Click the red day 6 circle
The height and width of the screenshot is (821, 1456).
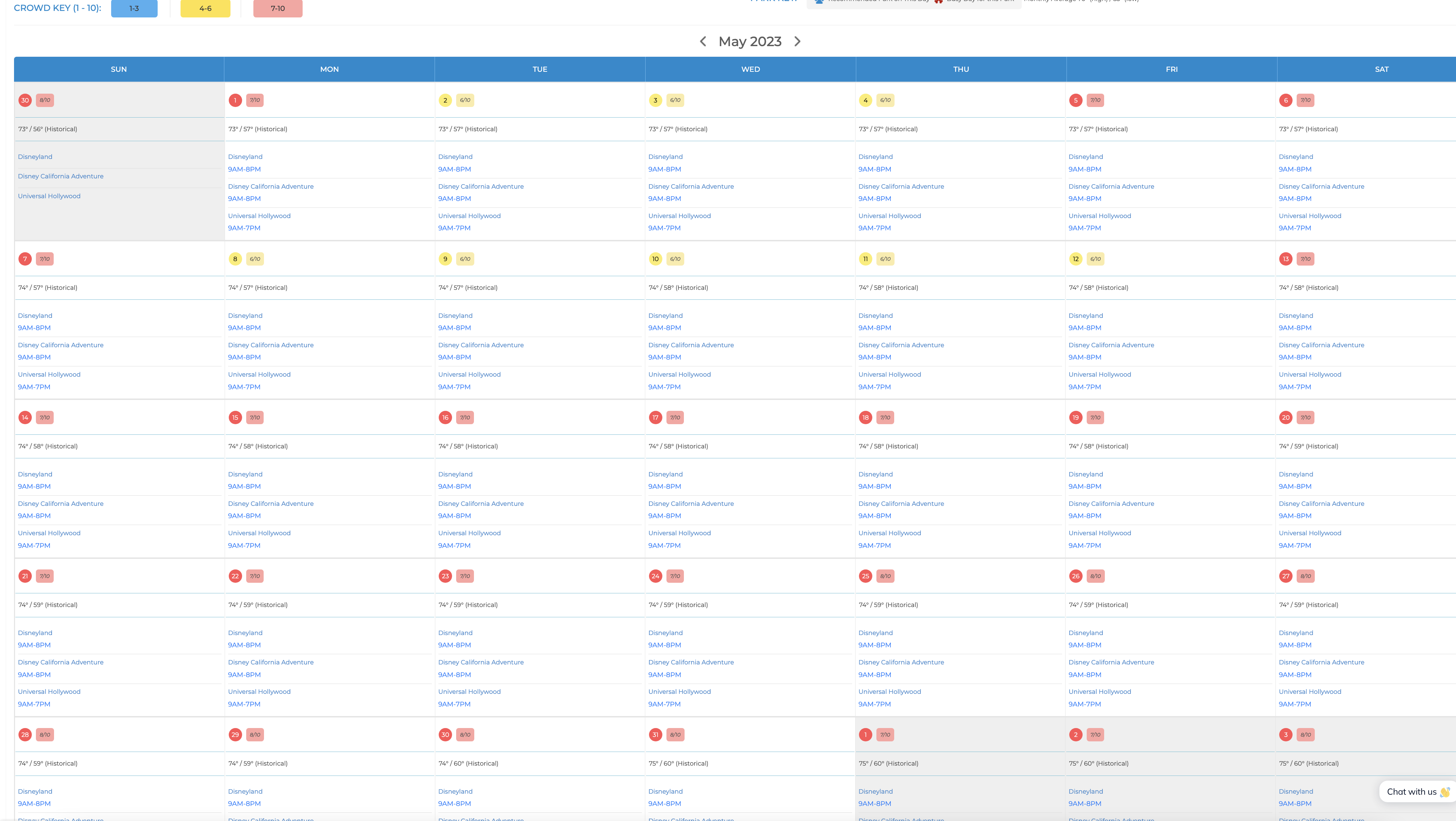point(1286,100)
